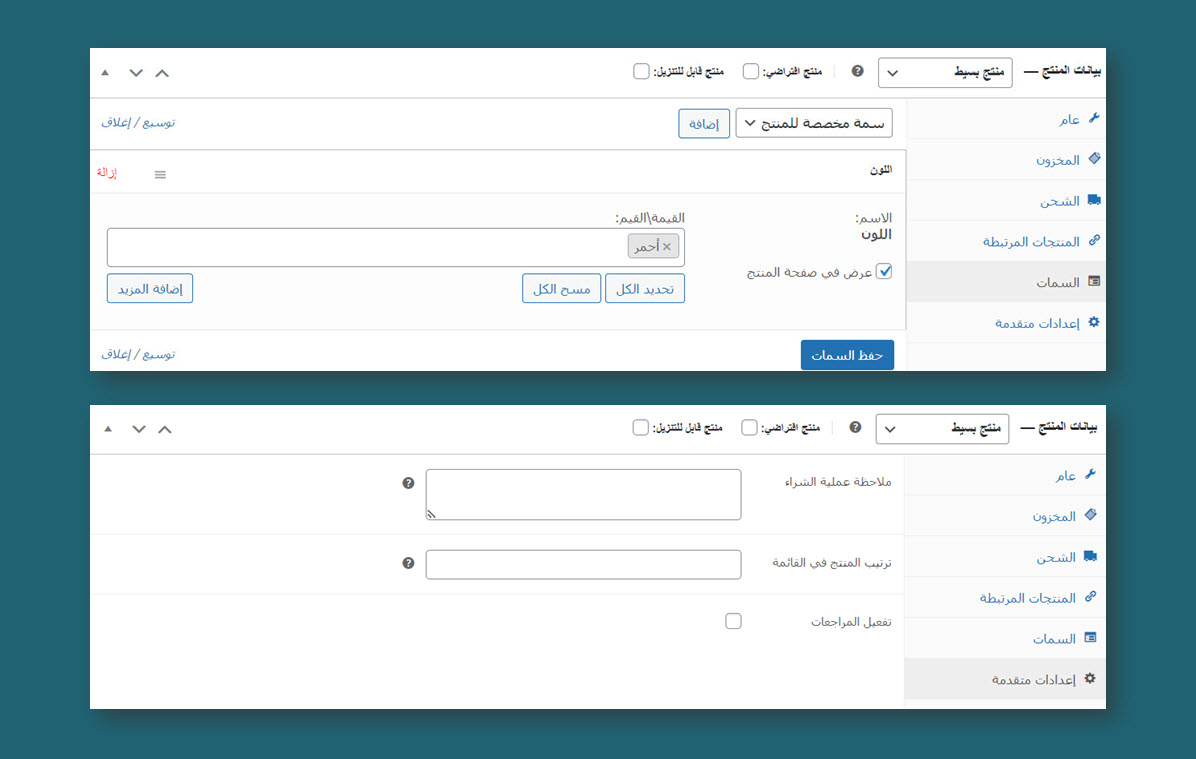Click the drag handle icon on اللون attribute row
The width and height of the screenshot is (1196, 759).
160,174
